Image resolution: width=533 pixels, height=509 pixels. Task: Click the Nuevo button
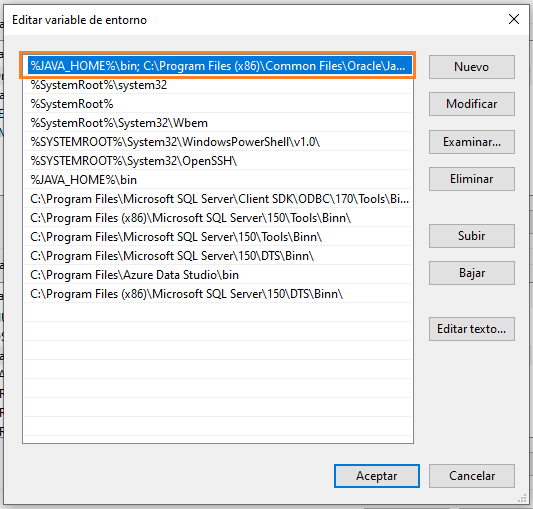471,67
